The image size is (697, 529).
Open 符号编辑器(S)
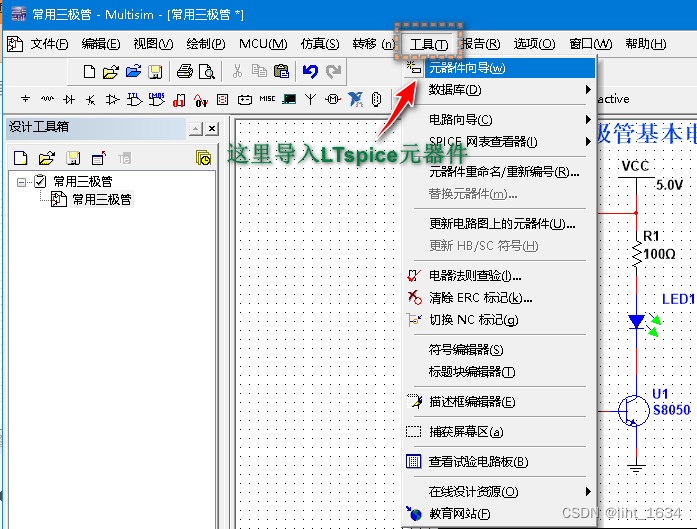tap(500, 350)
